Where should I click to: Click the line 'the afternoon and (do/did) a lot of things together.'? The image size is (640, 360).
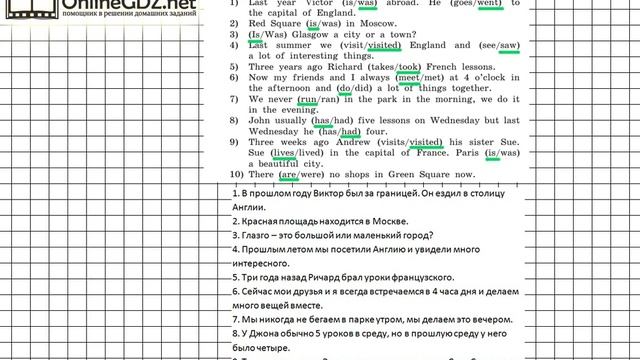[x=370, y=88]
